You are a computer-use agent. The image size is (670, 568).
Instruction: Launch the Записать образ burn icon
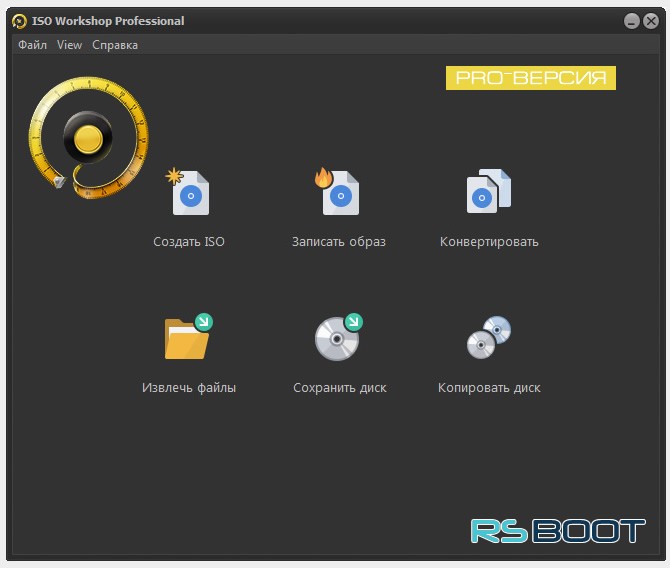click(x=338, y=191)
